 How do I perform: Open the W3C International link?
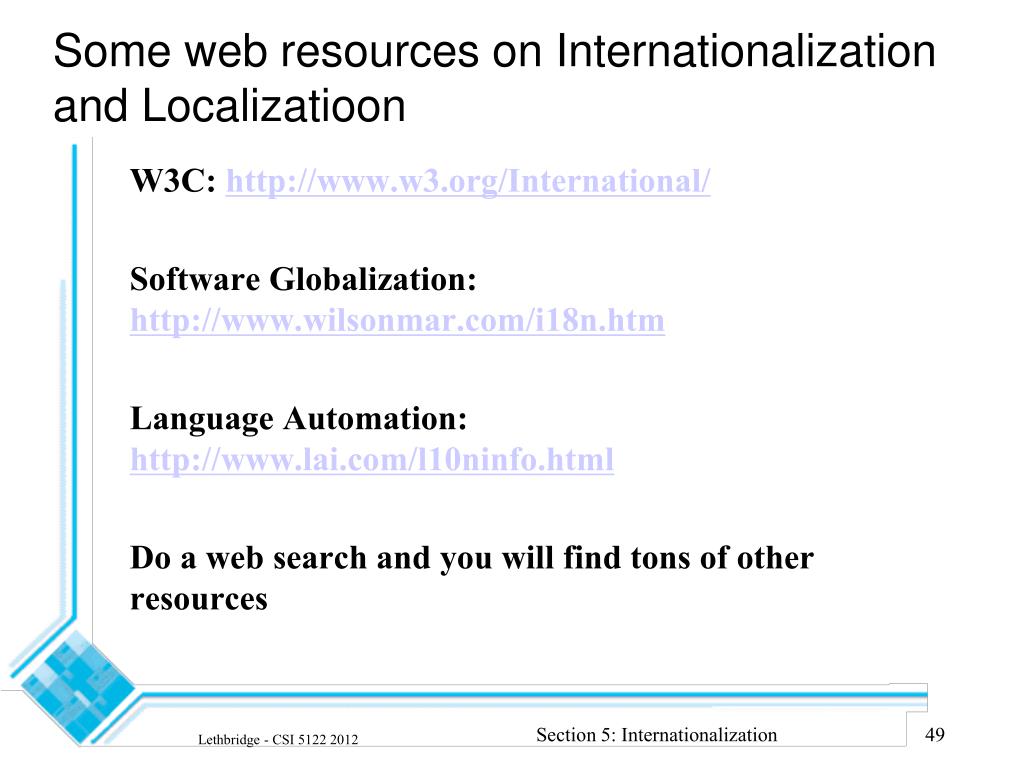click(x=468, y=181)
